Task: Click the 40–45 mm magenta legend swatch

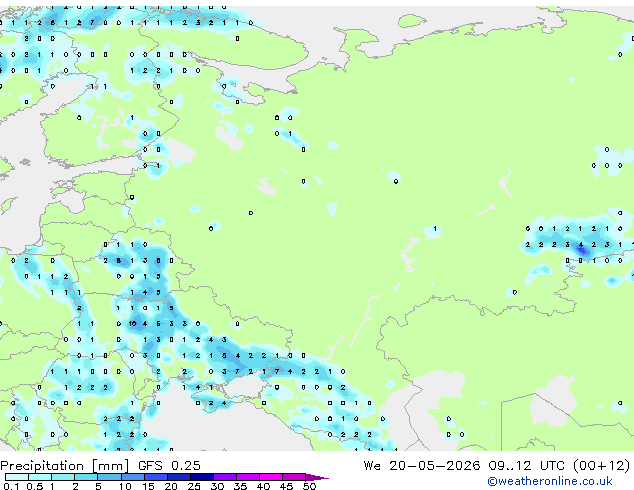Action: coord(271,477)
